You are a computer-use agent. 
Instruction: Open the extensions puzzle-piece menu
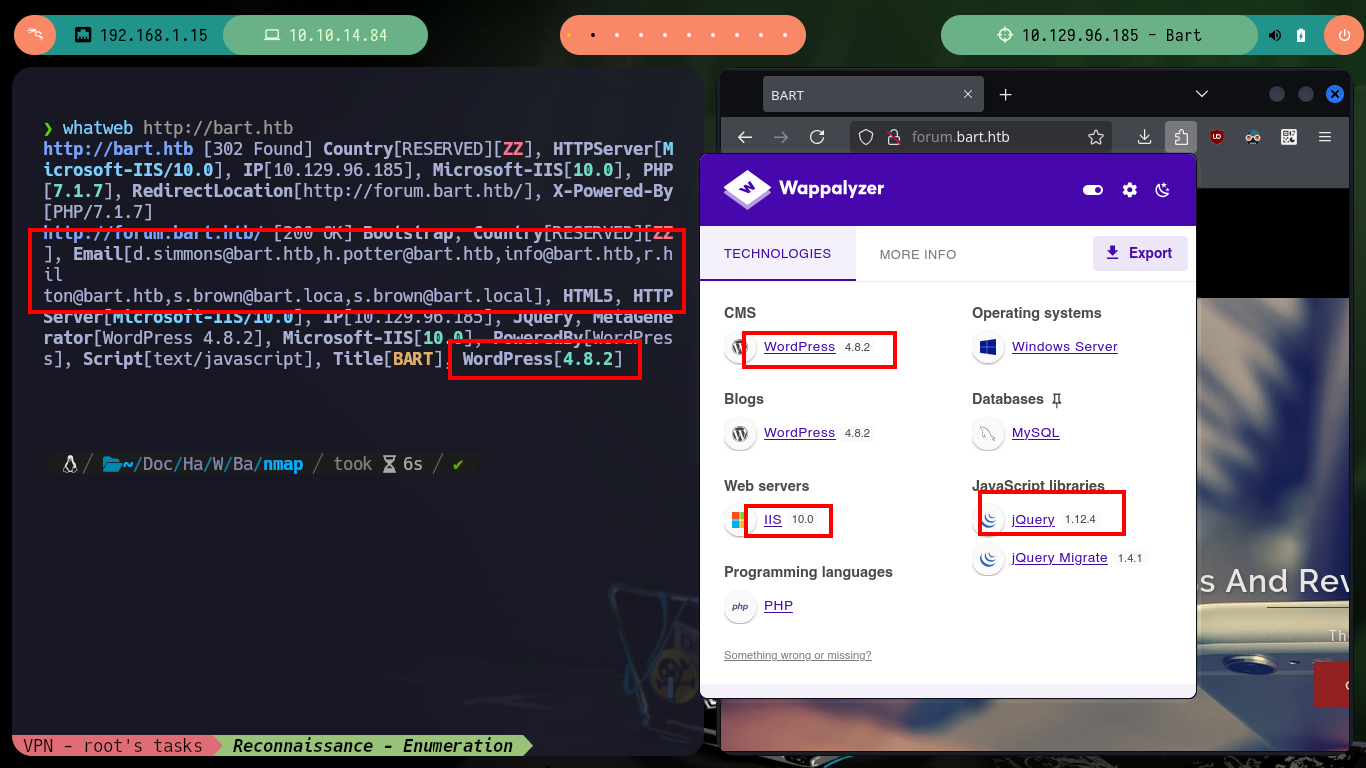pyautogui.click(x=1181, y=137)
